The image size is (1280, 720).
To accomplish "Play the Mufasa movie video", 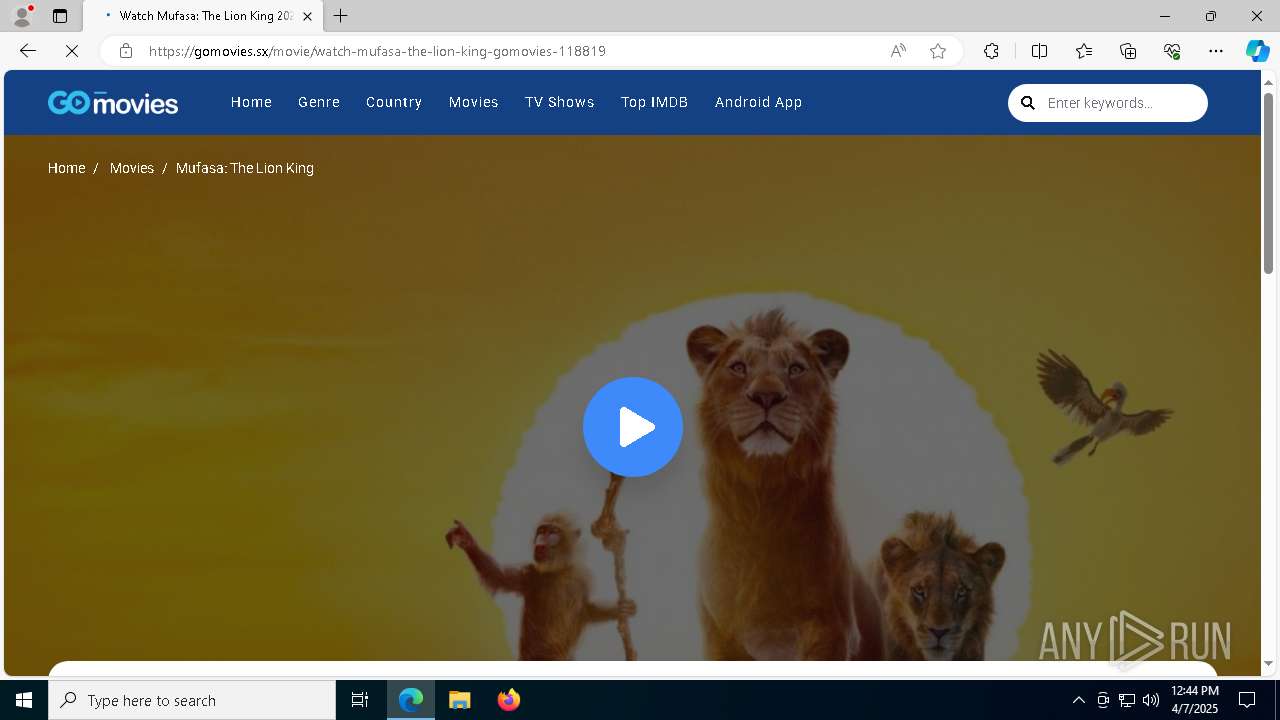I will click(x=633, y=427).
